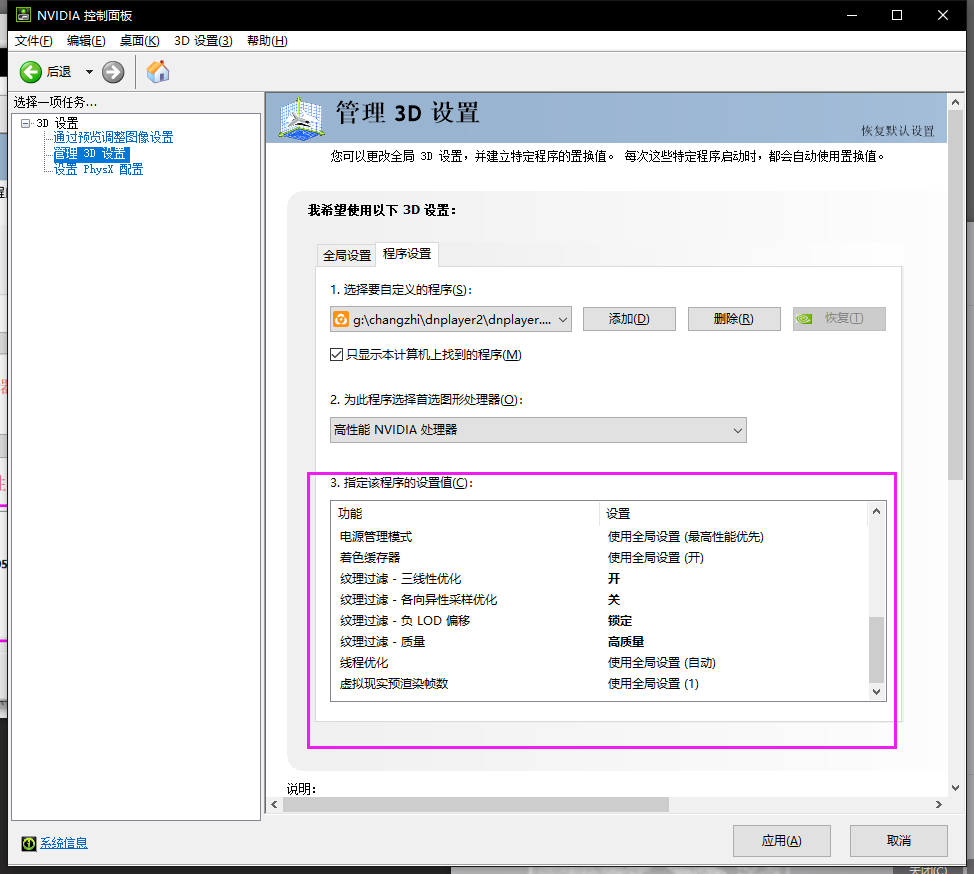974x874 pixels.
Task: Toggle 只显示本计算机上找到的程序 checkbox
Action: click(x=337, y=355)
